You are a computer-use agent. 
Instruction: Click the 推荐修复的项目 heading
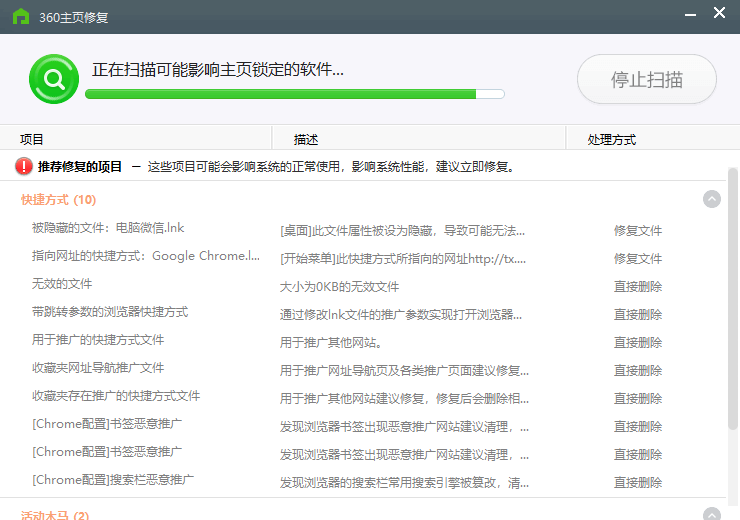coord(80,167)
